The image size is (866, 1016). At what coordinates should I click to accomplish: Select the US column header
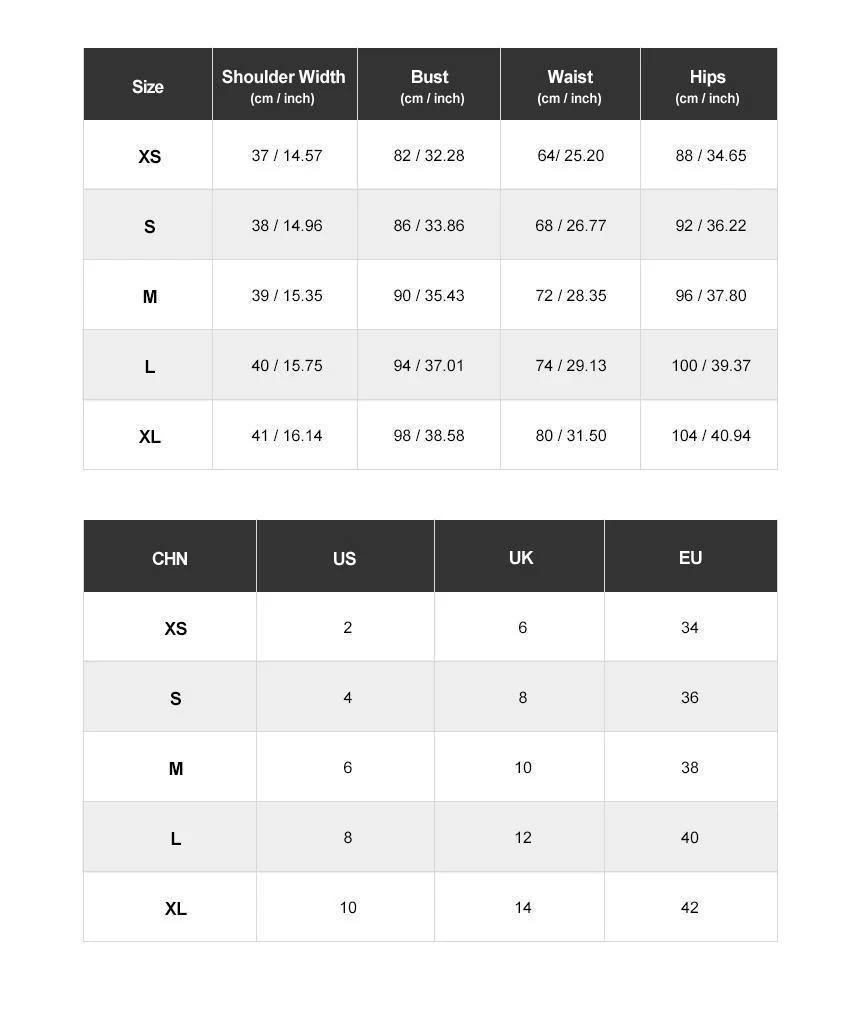coord(345,557)
